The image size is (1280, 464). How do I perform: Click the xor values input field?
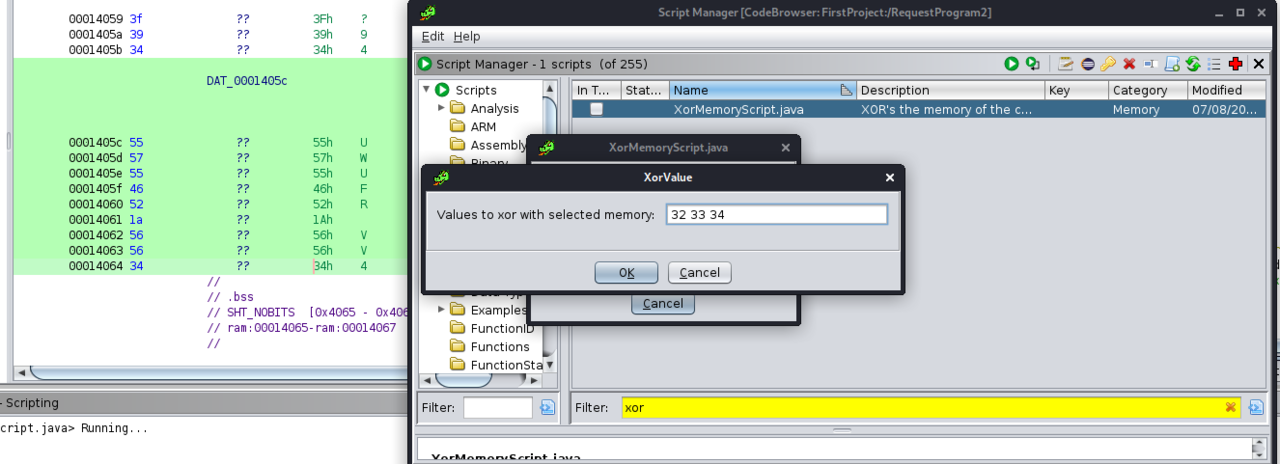click(776, 215)
